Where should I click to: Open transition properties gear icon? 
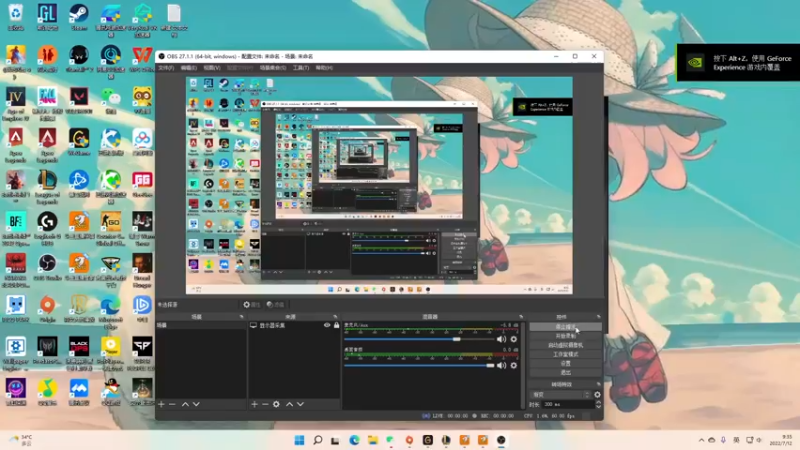pos(597,394)
